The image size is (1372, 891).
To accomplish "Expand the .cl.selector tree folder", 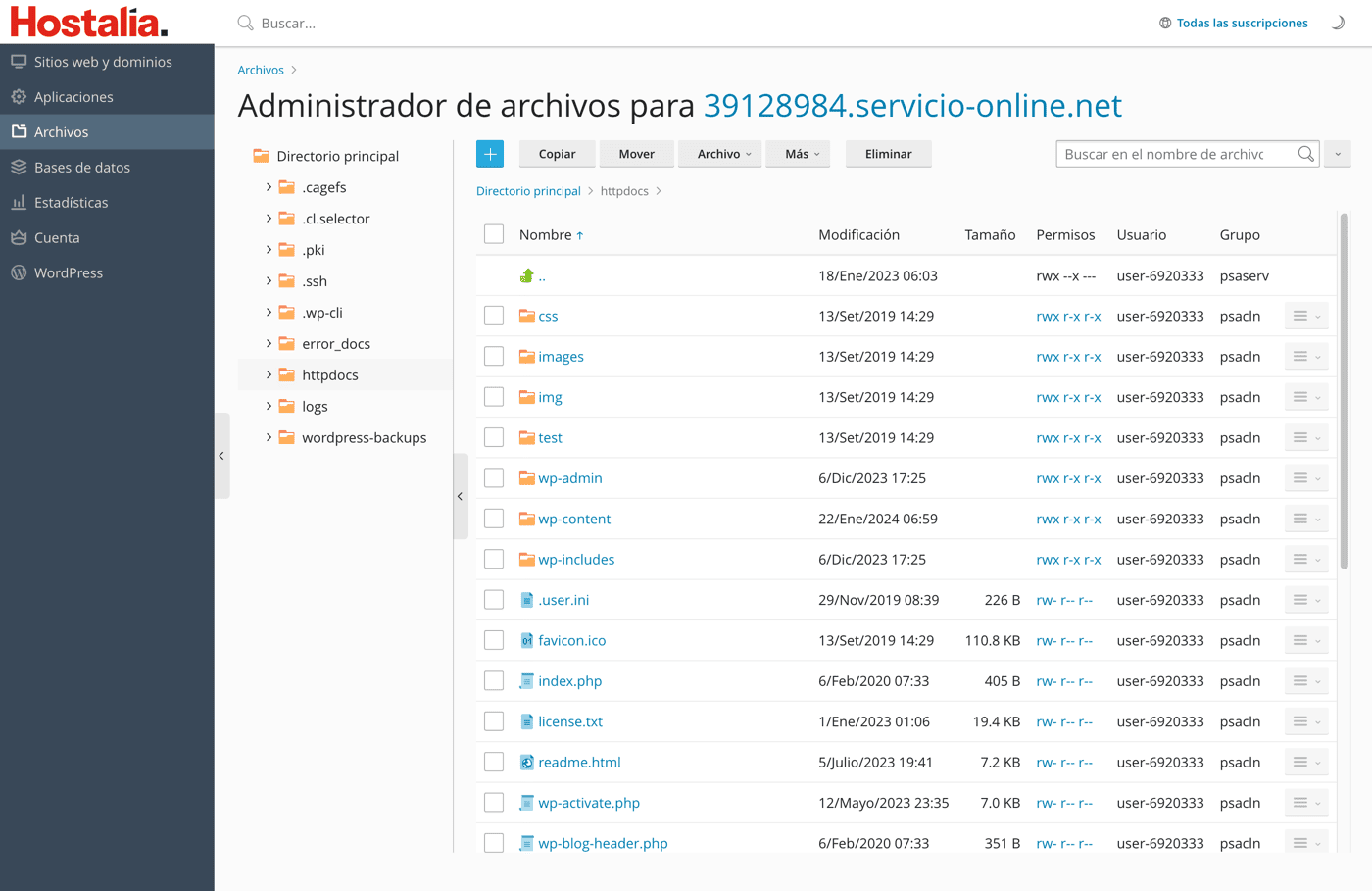I will [269, 219].
